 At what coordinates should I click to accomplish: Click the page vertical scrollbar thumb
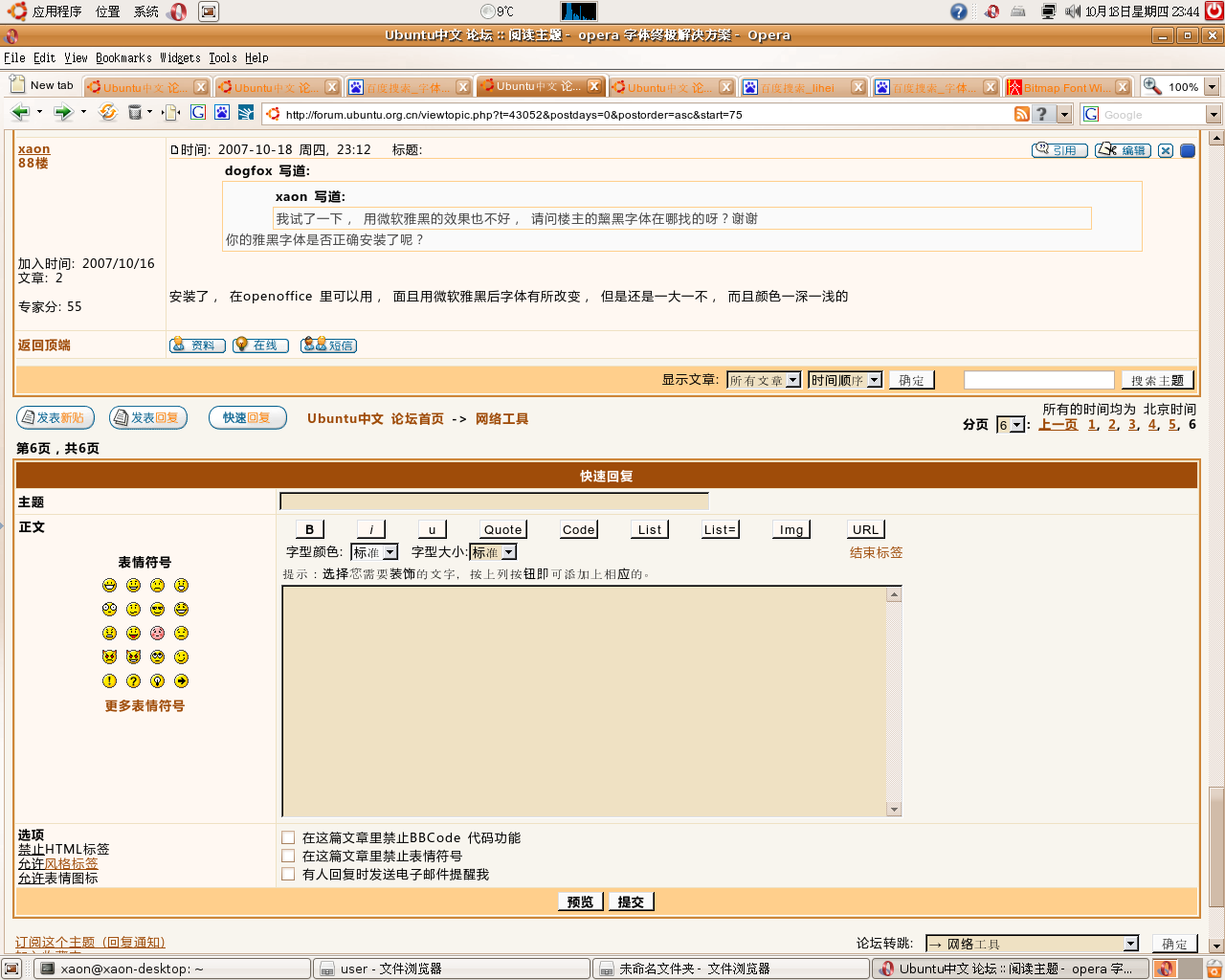click(1216, 845)
